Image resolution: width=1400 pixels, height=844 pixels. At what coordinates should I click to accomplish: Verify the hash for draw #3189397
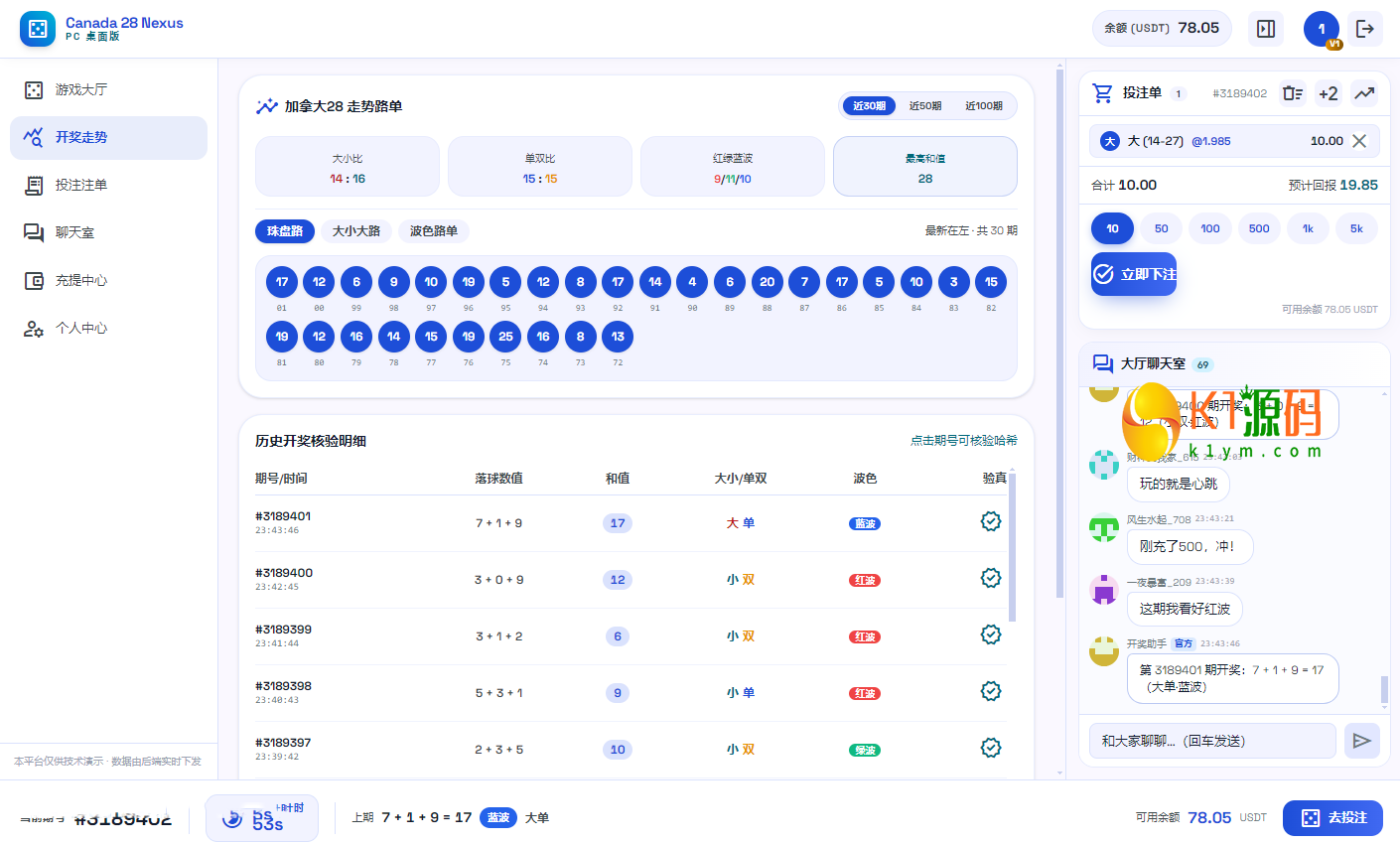coord(991,748)
